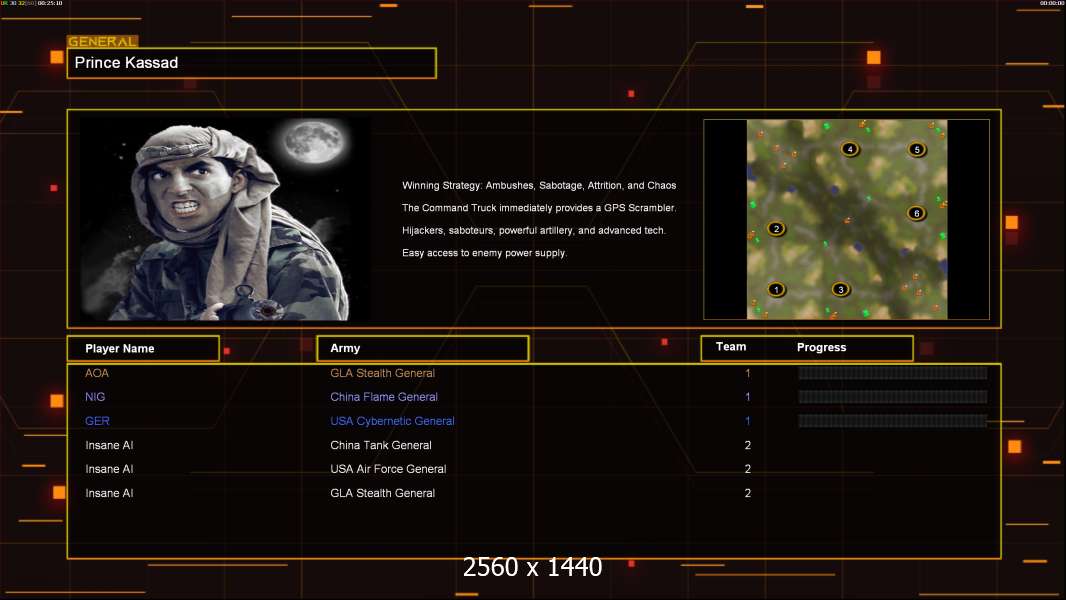Click the GENERAL label tag

[x=102, y=41]
